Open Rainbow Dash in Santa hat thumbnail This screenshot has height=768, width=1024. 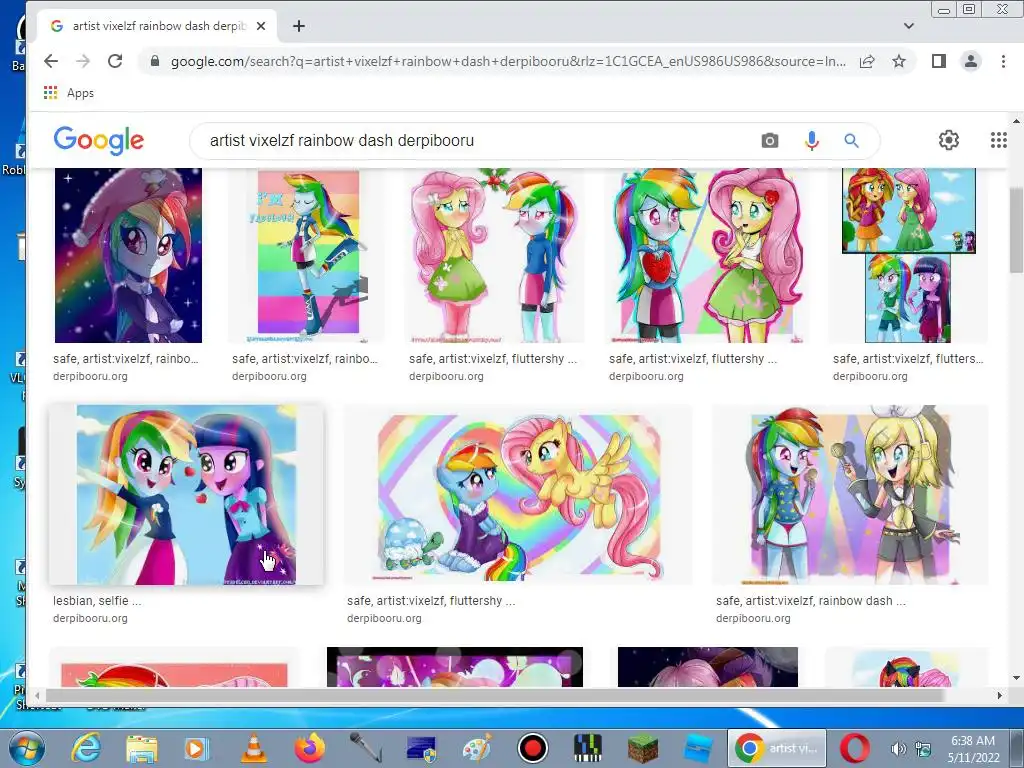(x=128, y=255)
